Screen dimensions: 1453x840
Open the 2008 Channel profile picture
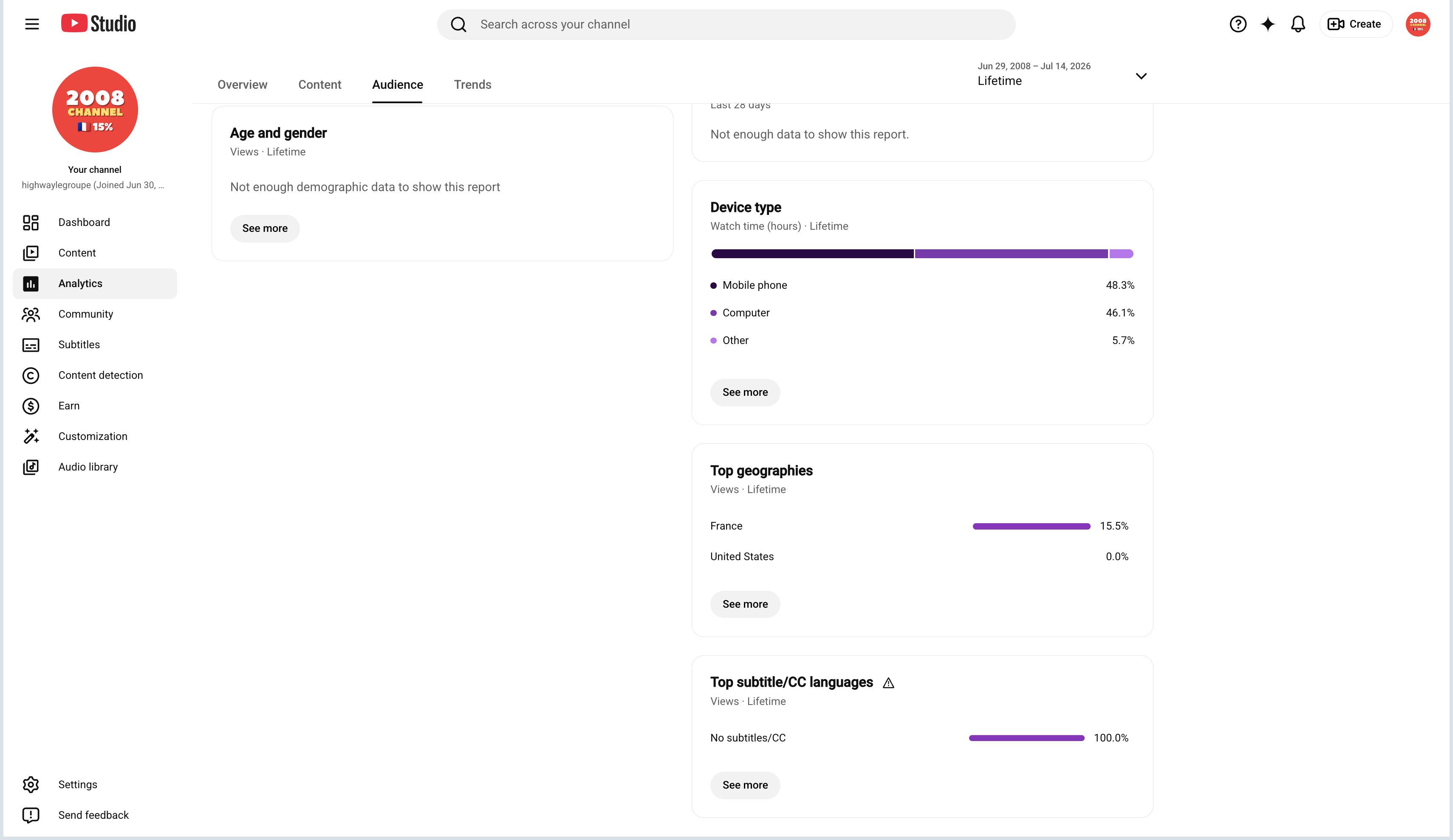click(x=95, y=110)
